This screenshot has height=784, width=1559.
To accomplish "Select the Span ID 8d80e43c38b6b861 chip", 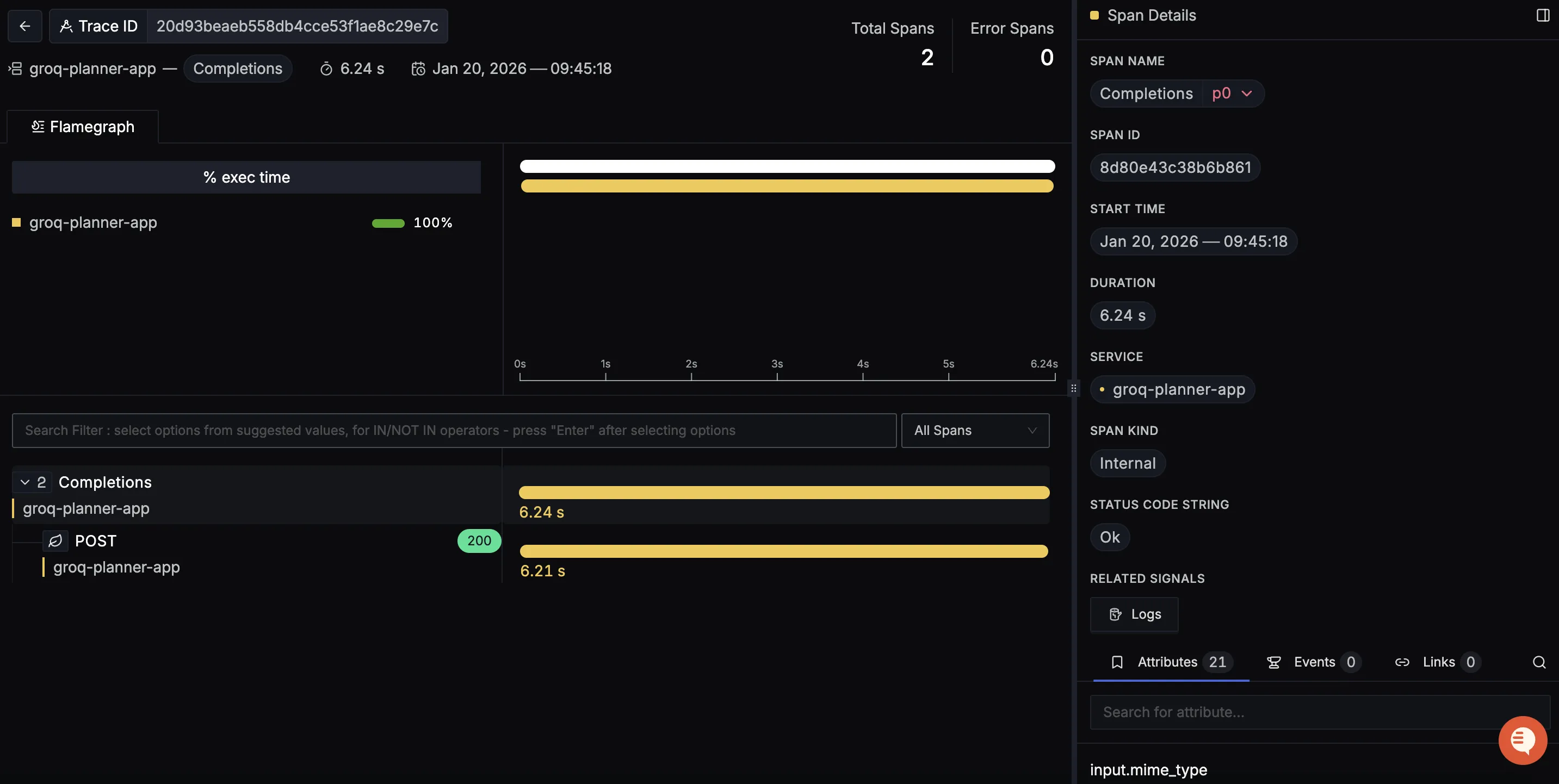I will (1175, 167).
